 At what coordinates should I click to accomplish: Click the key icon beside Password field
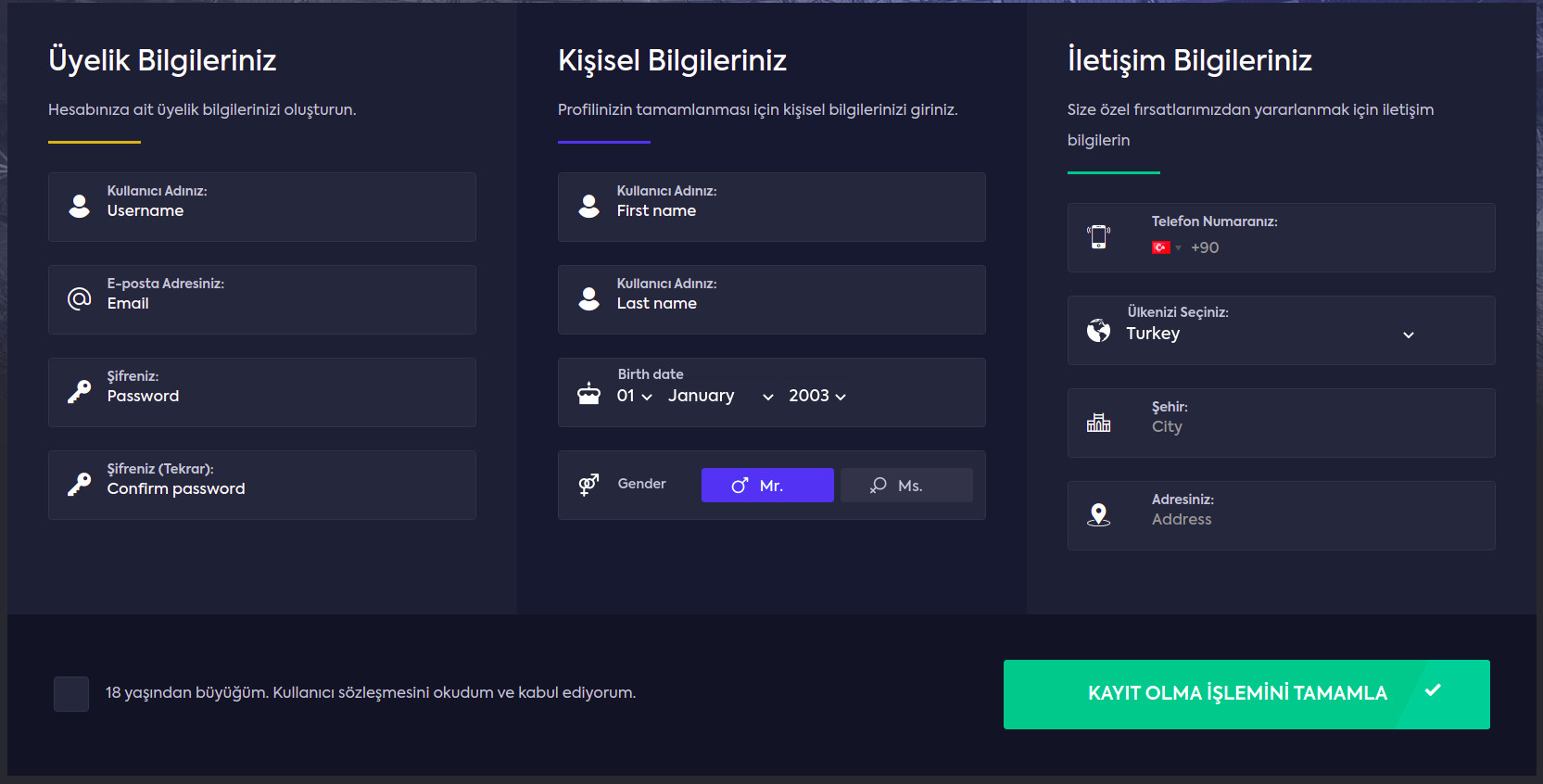[80, 391]
